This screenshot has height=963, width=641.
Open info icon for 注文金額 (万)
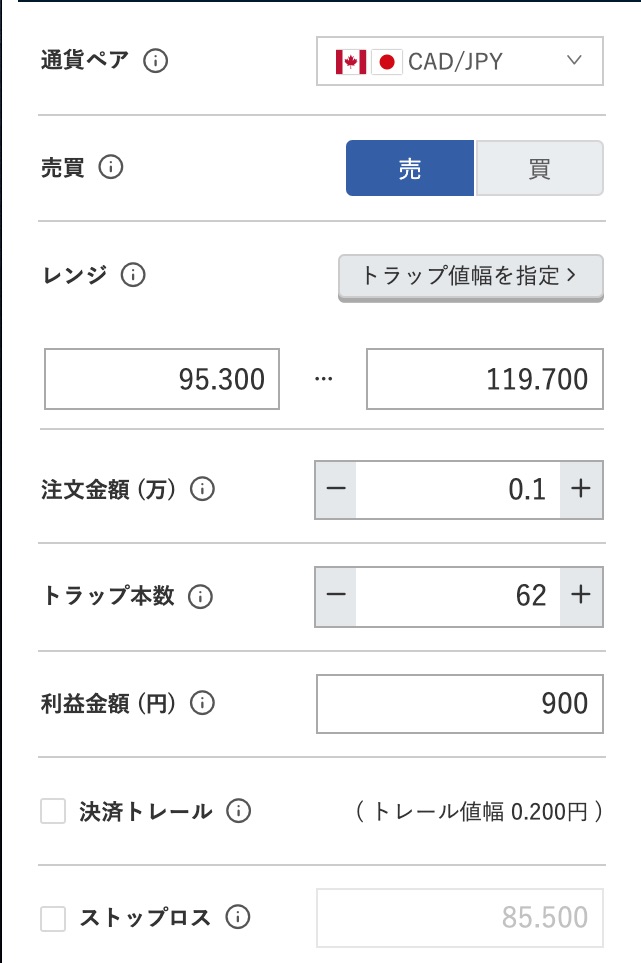[x=203, y=489]
